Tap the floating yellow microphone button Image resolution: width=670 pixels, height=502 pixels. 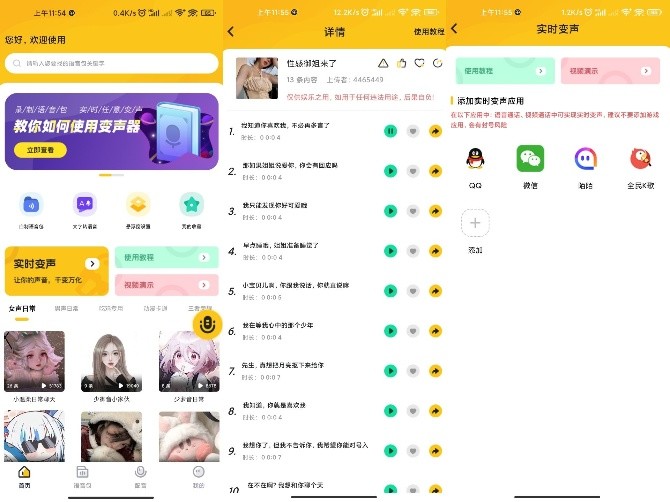click(x=207, y=324)
